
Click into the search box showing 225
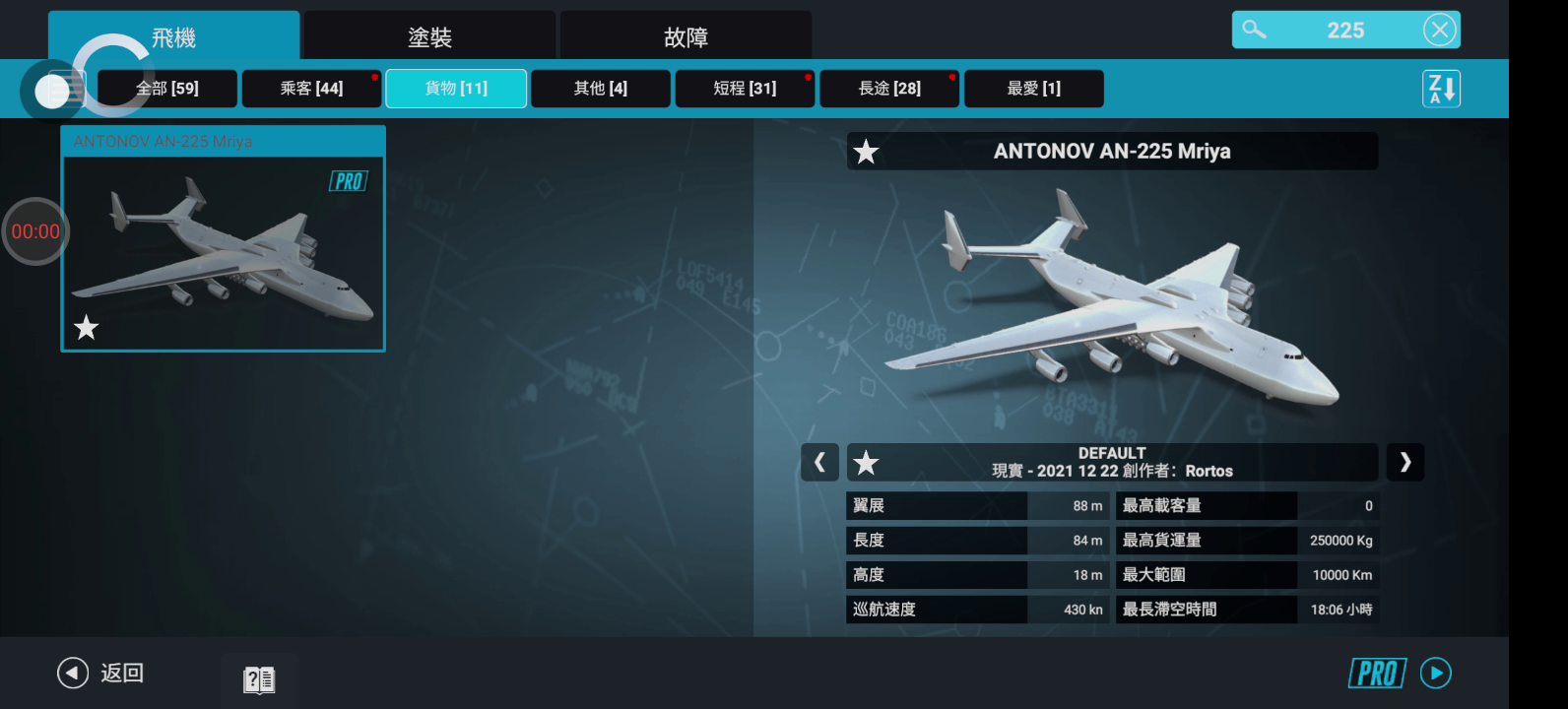click(1345, 30)
